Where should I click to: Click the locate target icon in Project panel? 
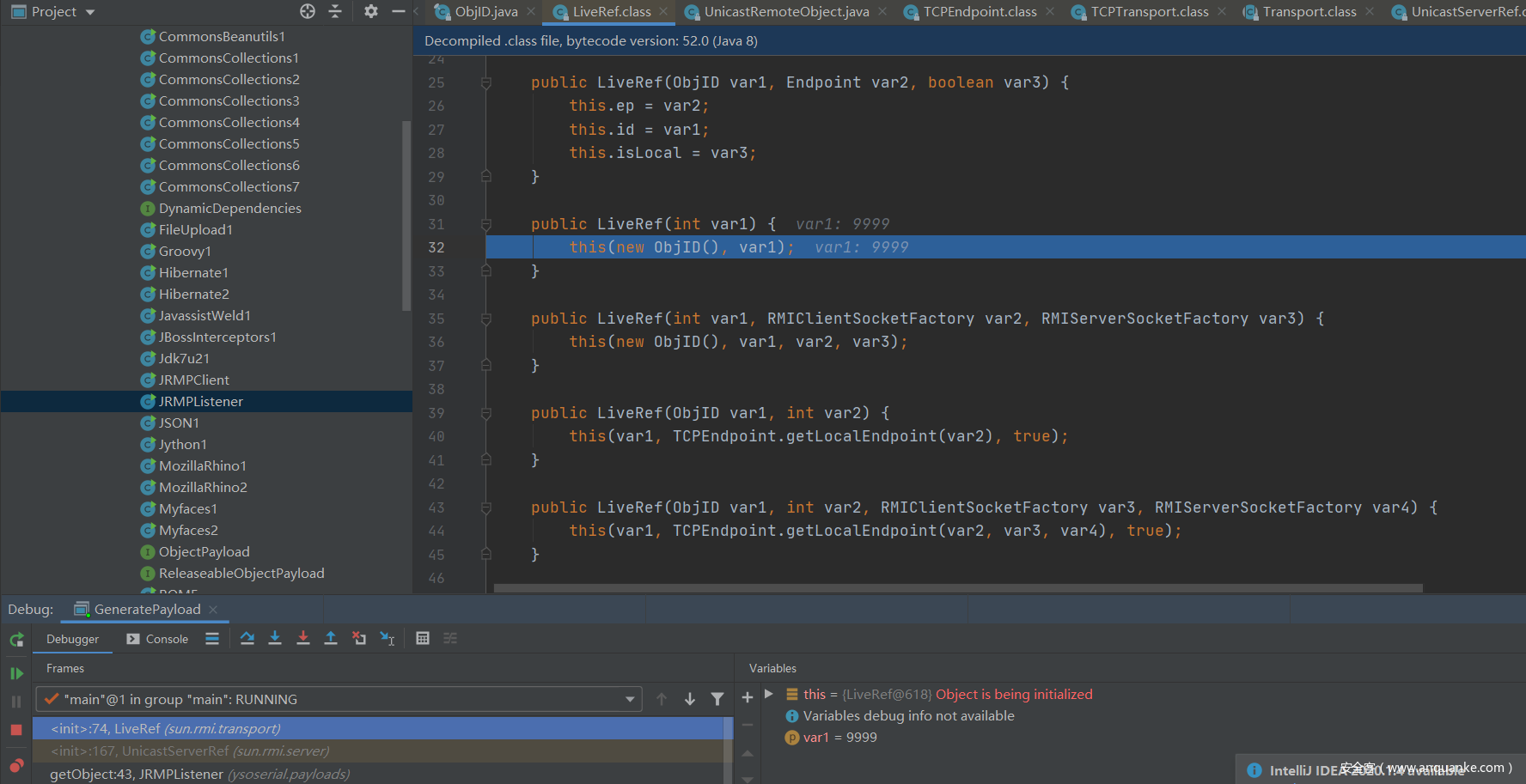click(x=308, y=11)
